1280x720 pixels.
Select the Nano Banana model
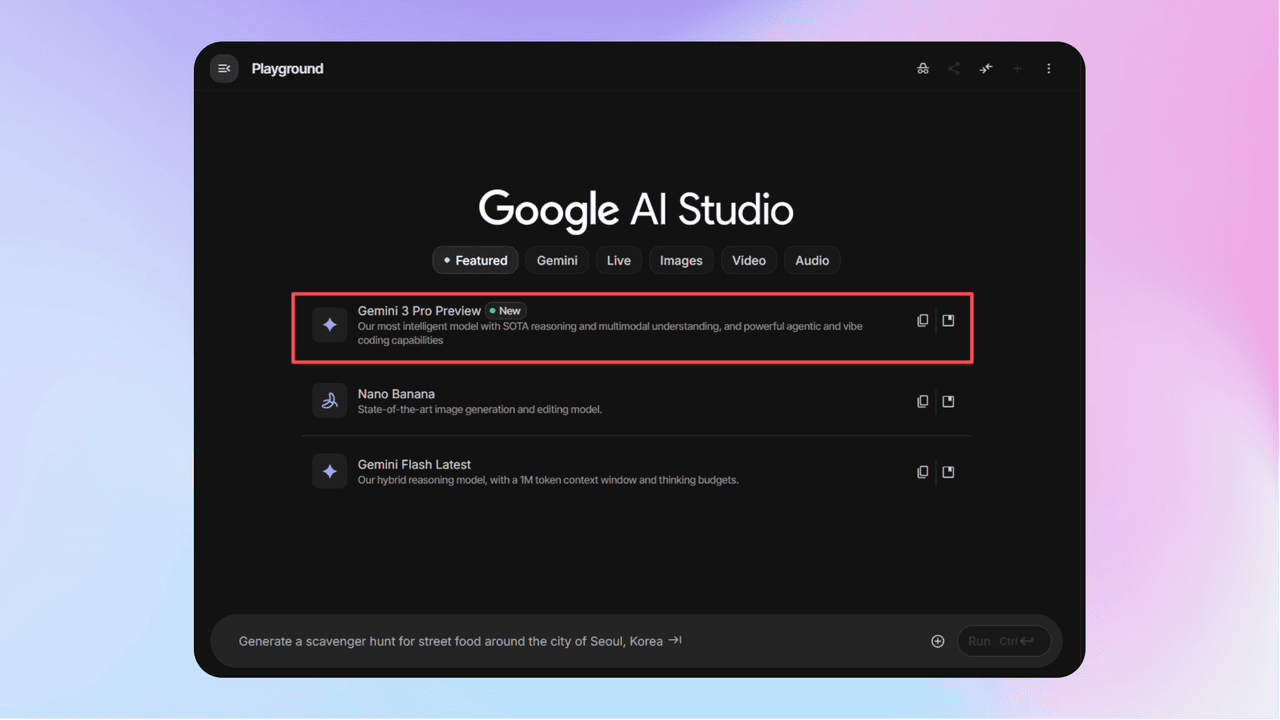tap(600, 401)
